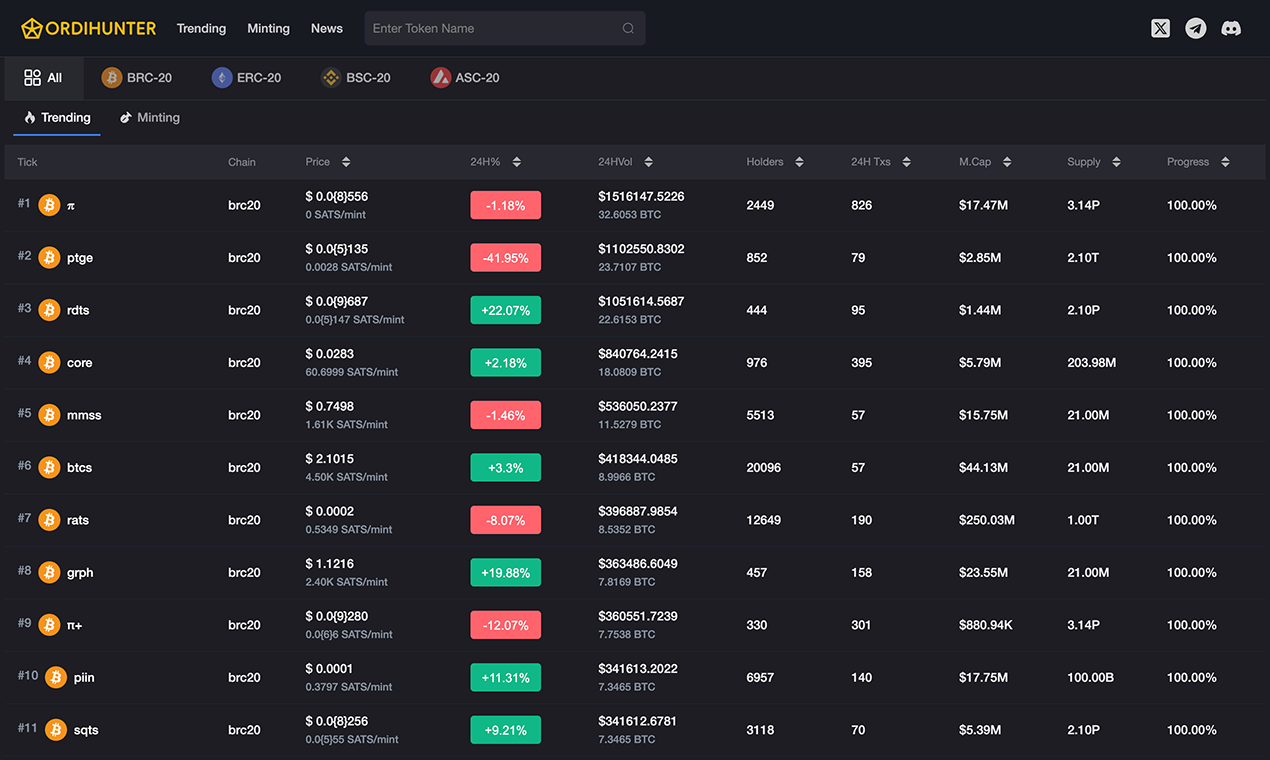
Task: Switch to the ERC-20 tab
Action: point(247,78)
